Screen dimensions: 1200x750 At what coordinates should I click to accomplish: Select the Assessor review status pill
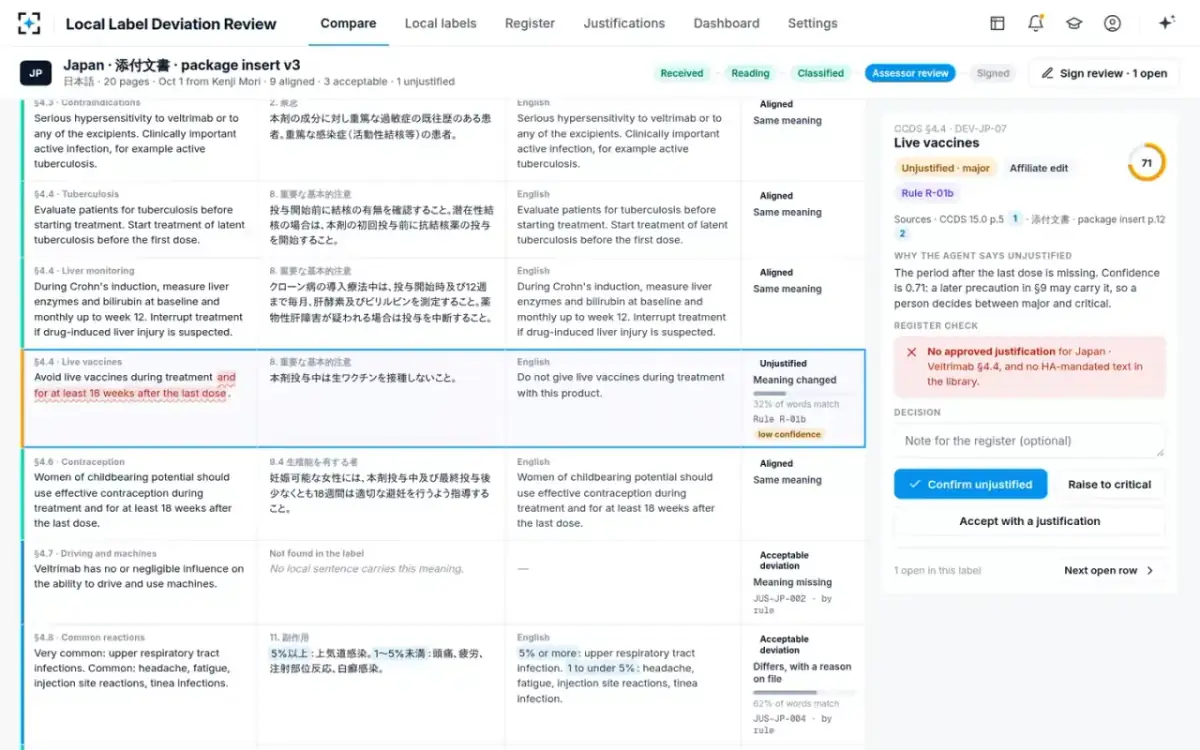[x=910, y=73]
